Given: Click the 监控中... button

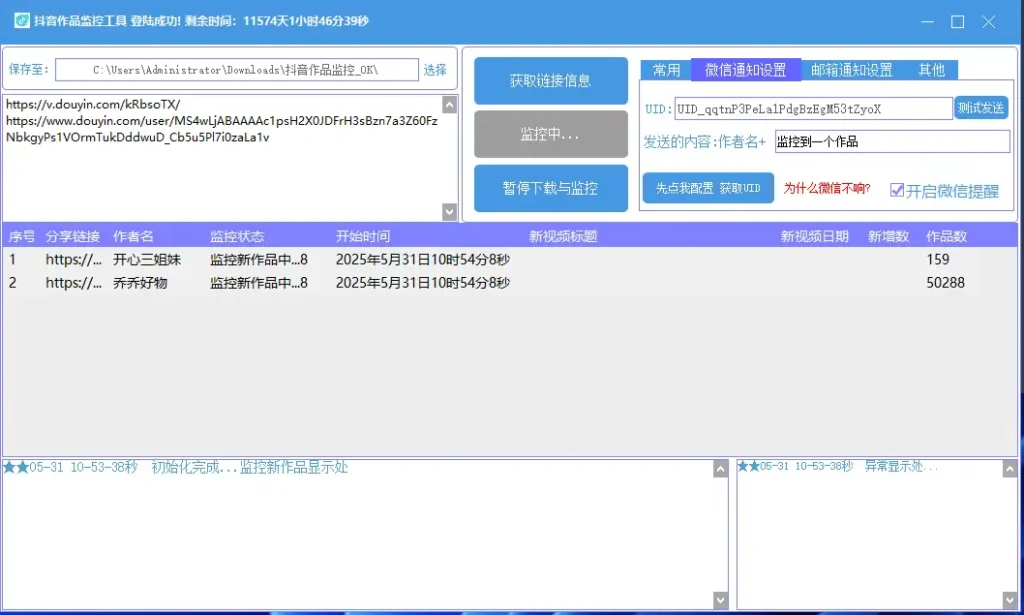Looking at the screenshot, I should (x=551, y=134).
